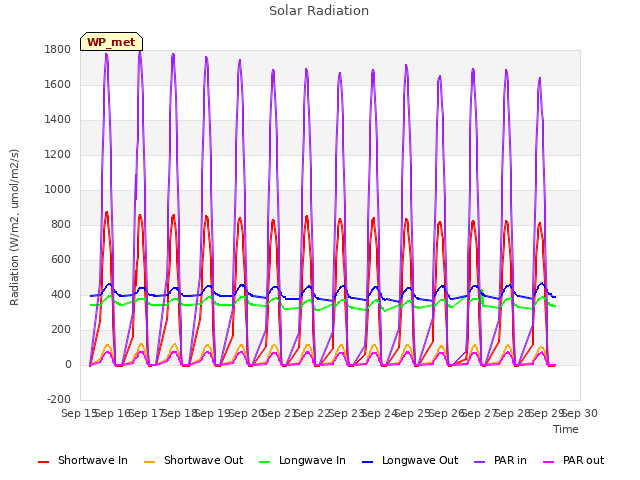The width and height of the screenshot is (640, 480).
Task: Click the 600 y-axis tick label
Action: point(61,260)
